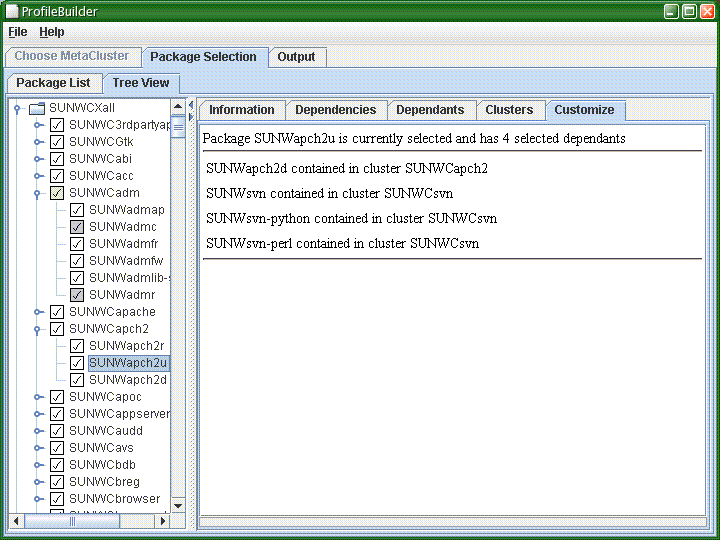Screen dimensions: 720x540
Task: Toggle the SUNWC3rdpartyap checkbox
Action: coord(57,125)
